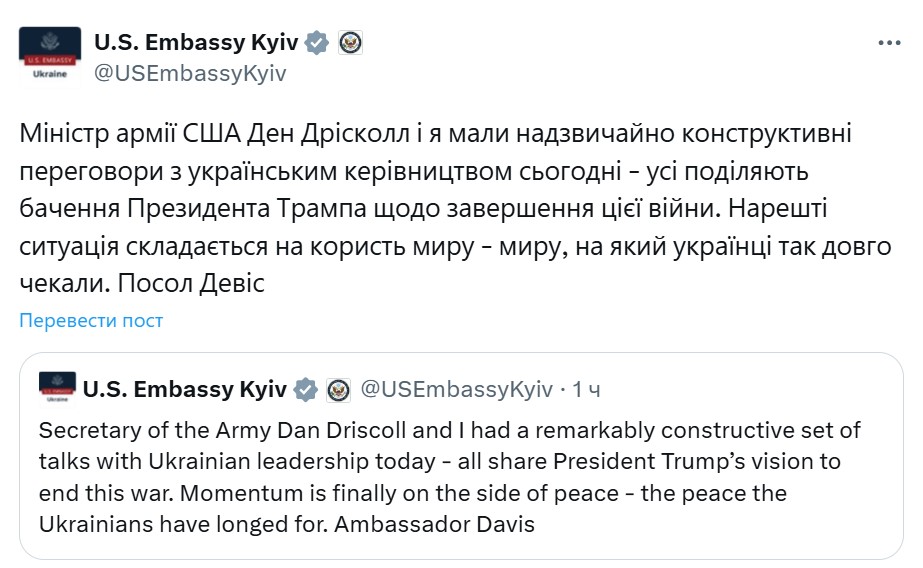
Task: Open quoted post's "U.S. Embassy Kyiv" name
Action: (x=186, y=389)
